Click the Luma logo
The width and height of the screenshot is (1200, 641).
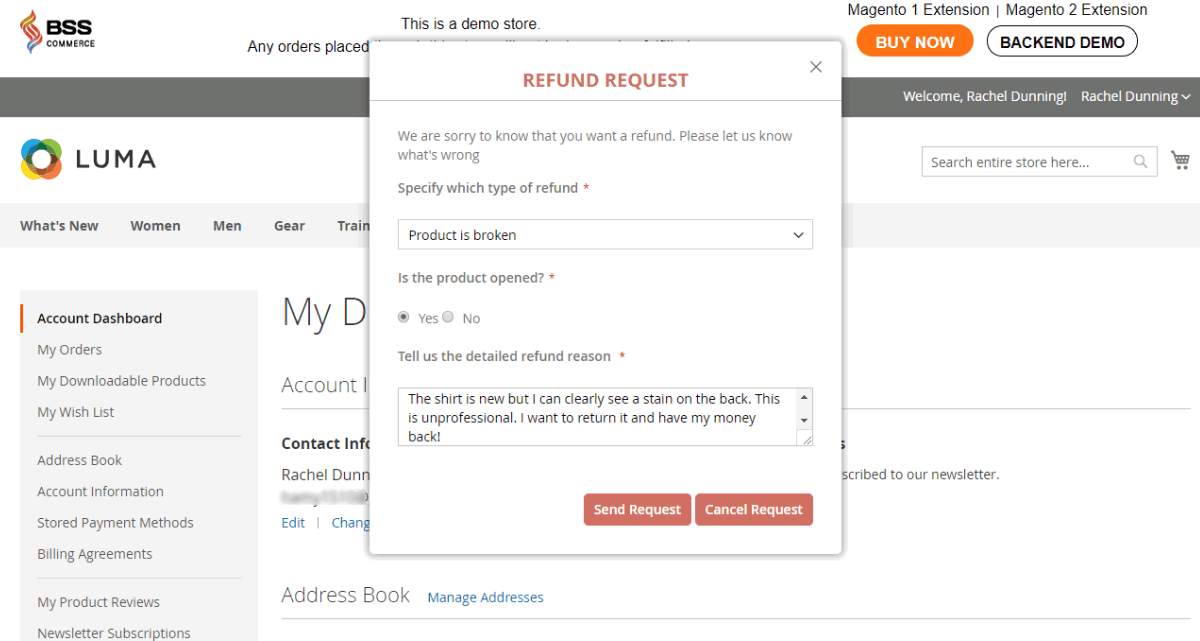click(88, 159)
